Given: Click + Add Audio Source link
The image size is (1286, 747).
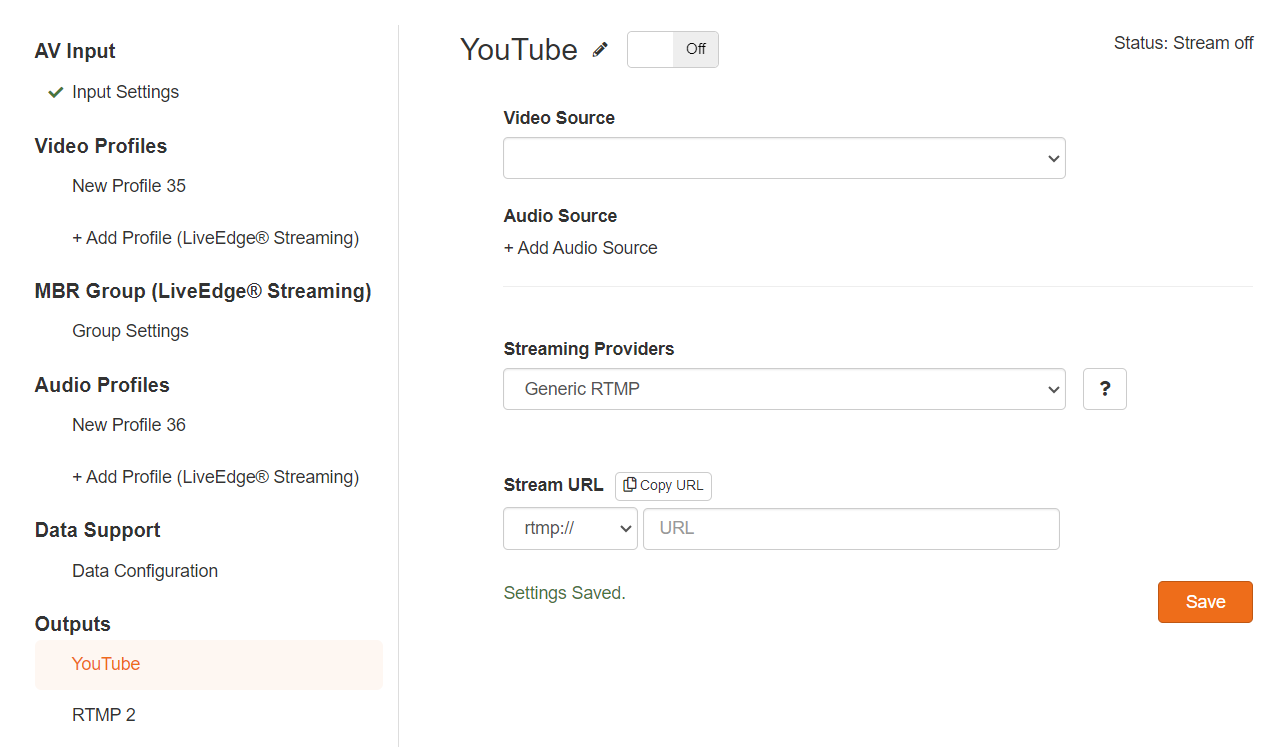Looking at the screenshot, I should [580, 248].
